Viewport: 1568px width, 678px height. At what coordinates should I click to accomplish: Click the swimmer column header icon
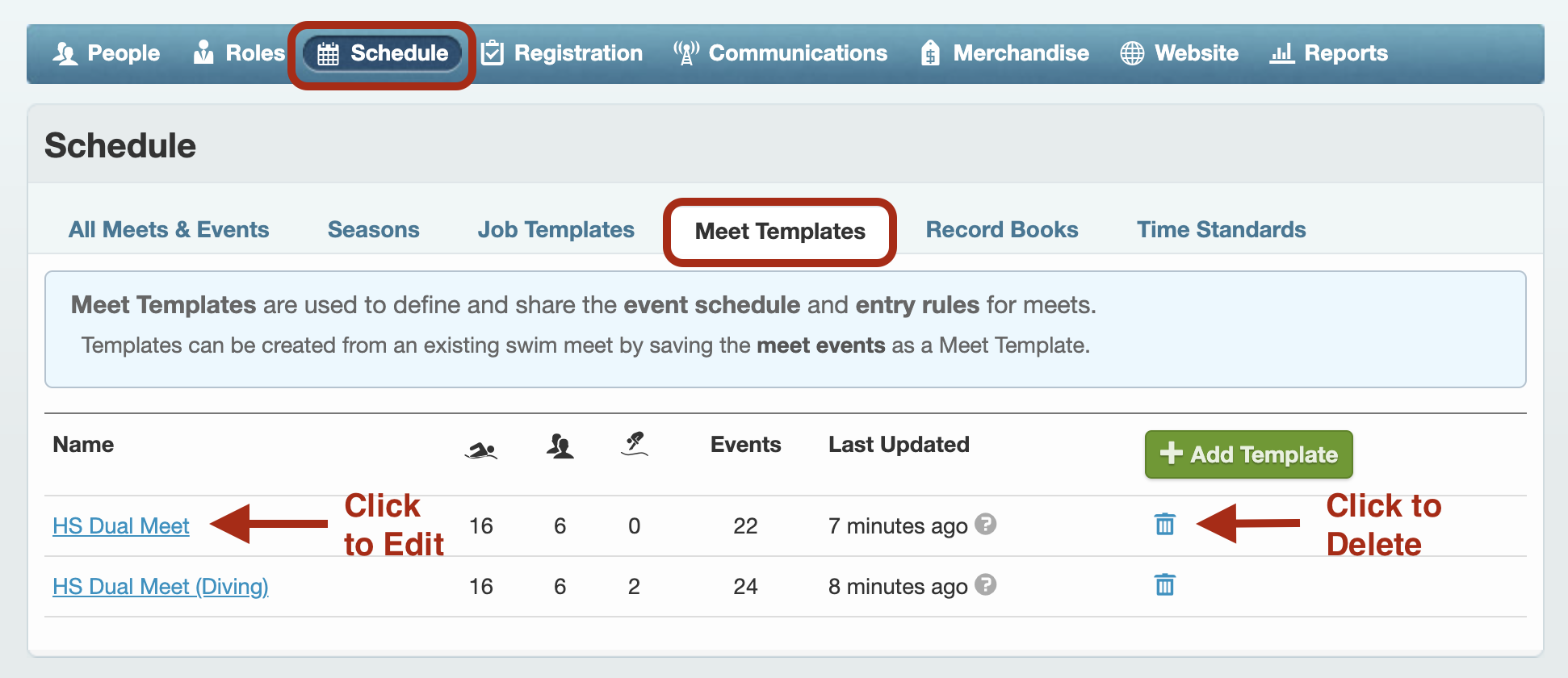pyautogui.click(x=481, y=450)
